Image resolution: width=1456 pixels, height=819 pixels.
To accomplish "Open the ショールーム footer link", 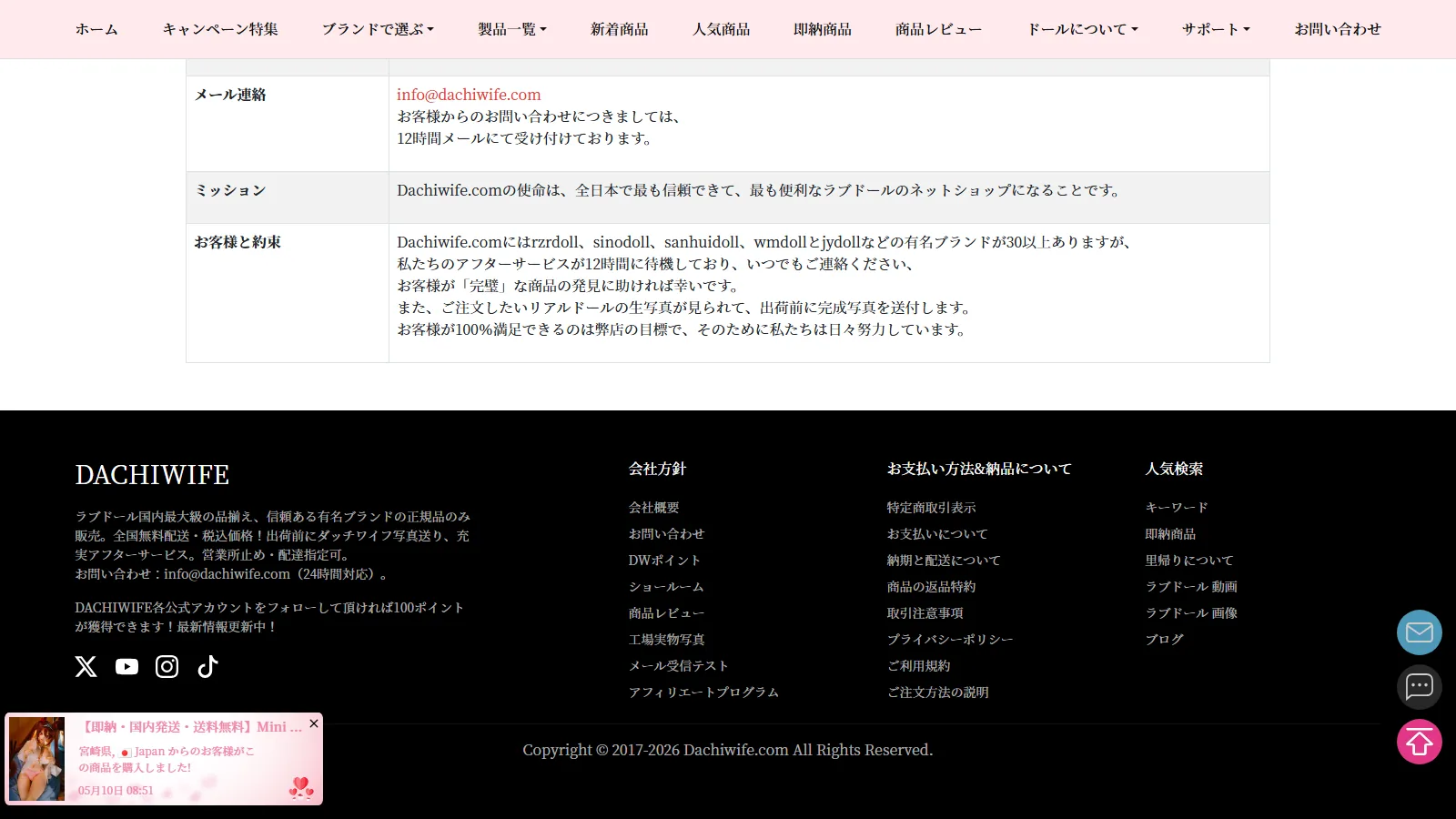I will [666, 587].
